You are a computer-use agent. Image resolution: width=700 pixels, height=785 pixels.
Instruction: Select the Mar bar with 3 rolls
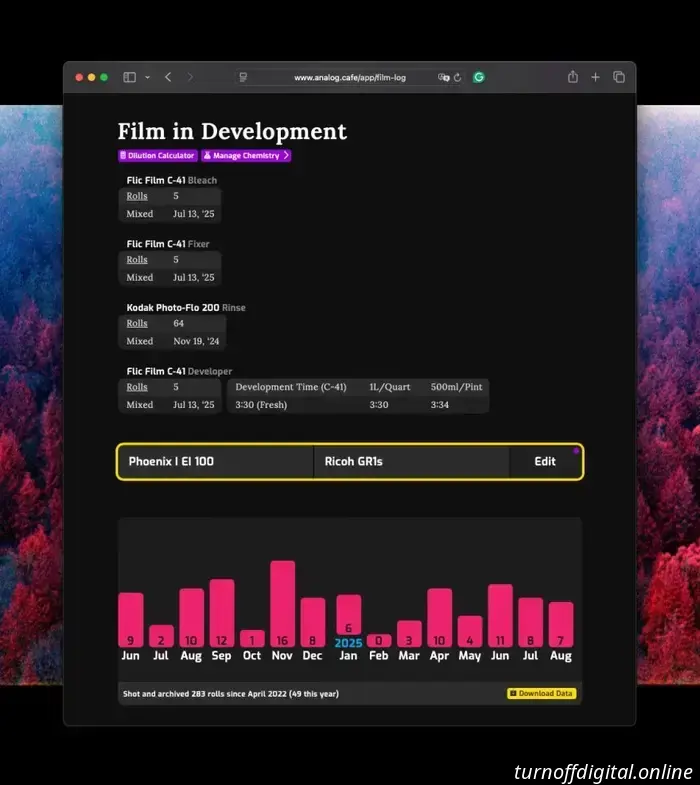[409, 634]
